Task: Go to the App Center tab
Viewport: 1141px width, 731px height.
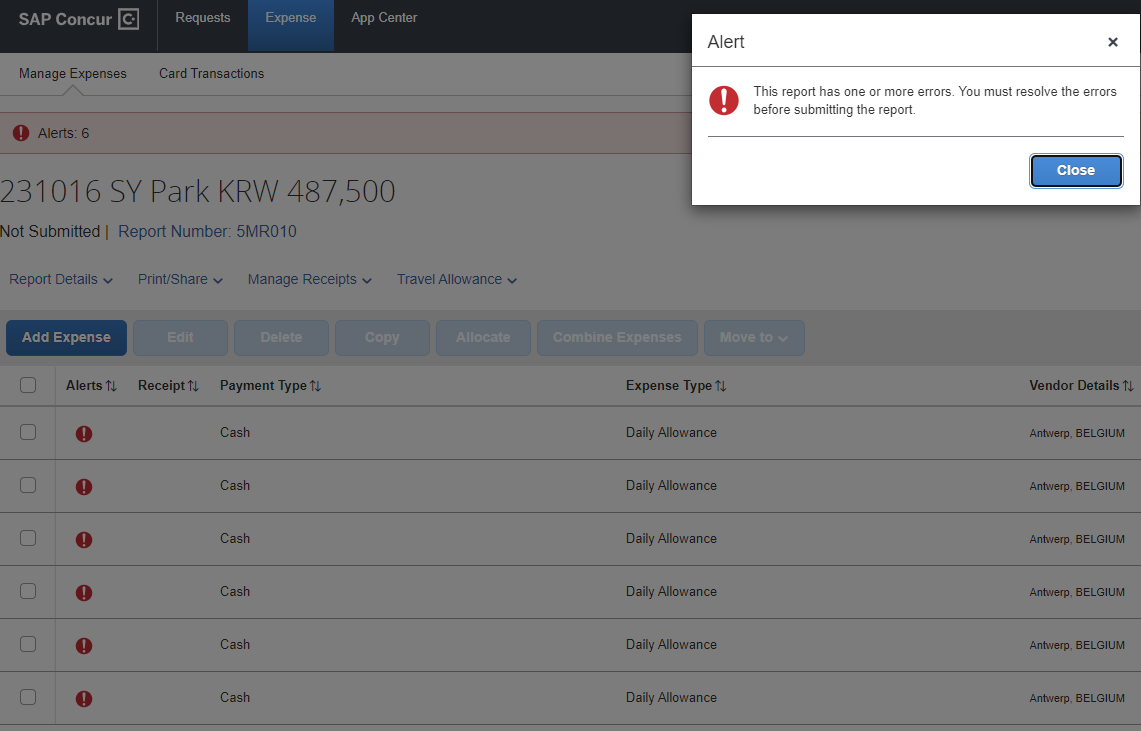Action: 384,17
